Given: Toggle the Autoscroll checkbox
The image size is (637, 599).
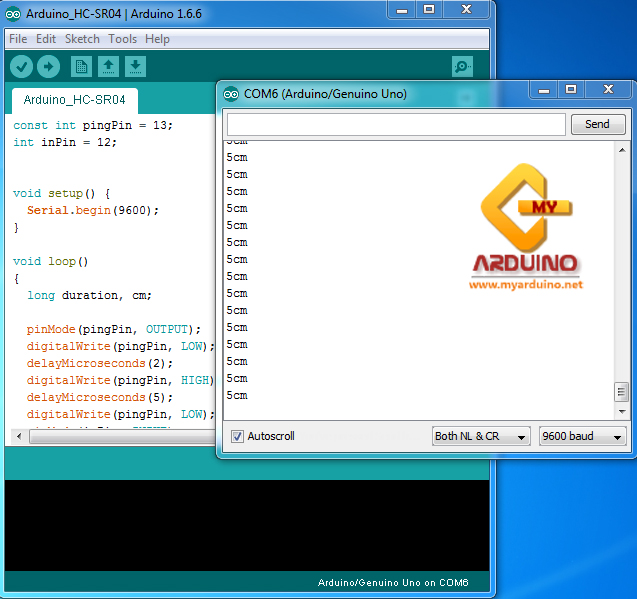Looking at the screenshot, I should pos(237,436).
